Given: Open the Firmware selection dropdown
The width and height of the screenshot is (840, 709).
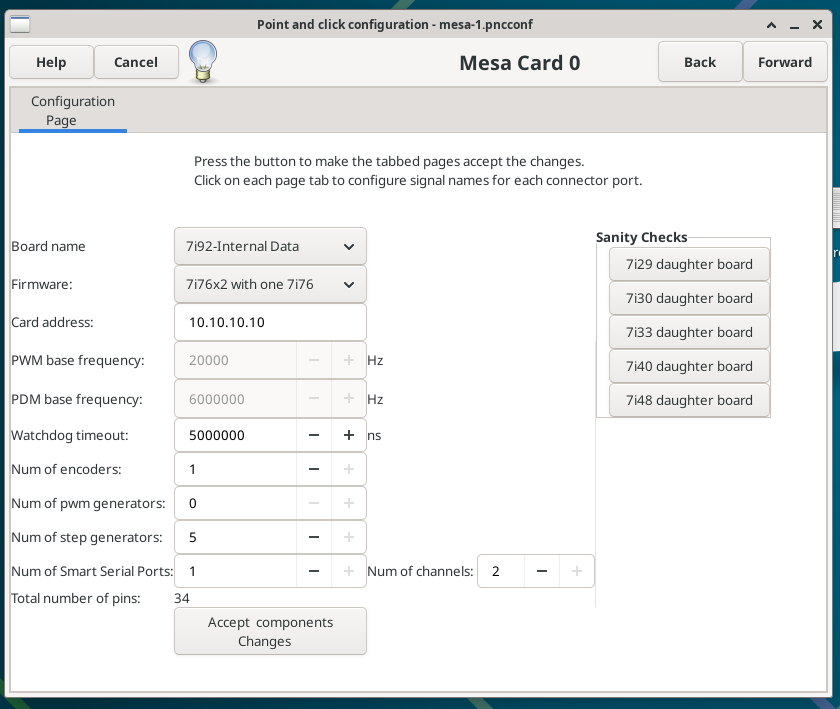Looking at the screenshot, I should coord(270,284).
